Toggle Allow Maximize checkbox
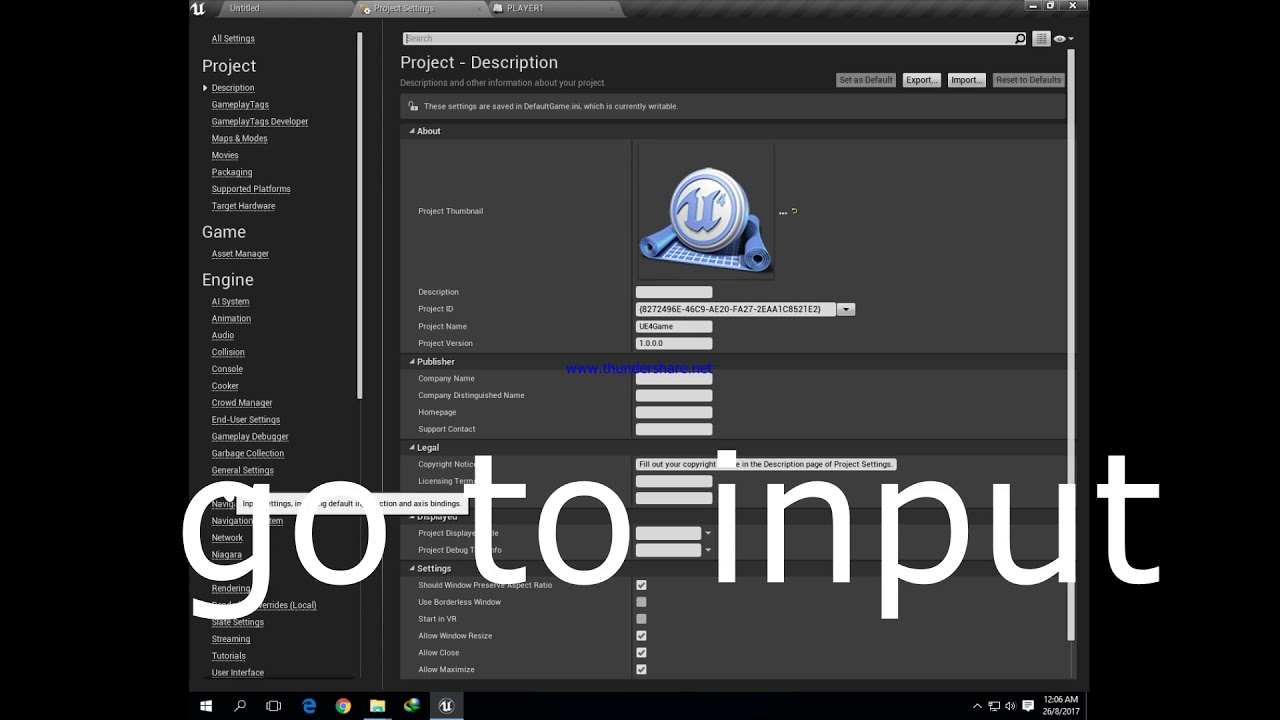The height and width of the screenshot is (720, 1280). (641, 670)
